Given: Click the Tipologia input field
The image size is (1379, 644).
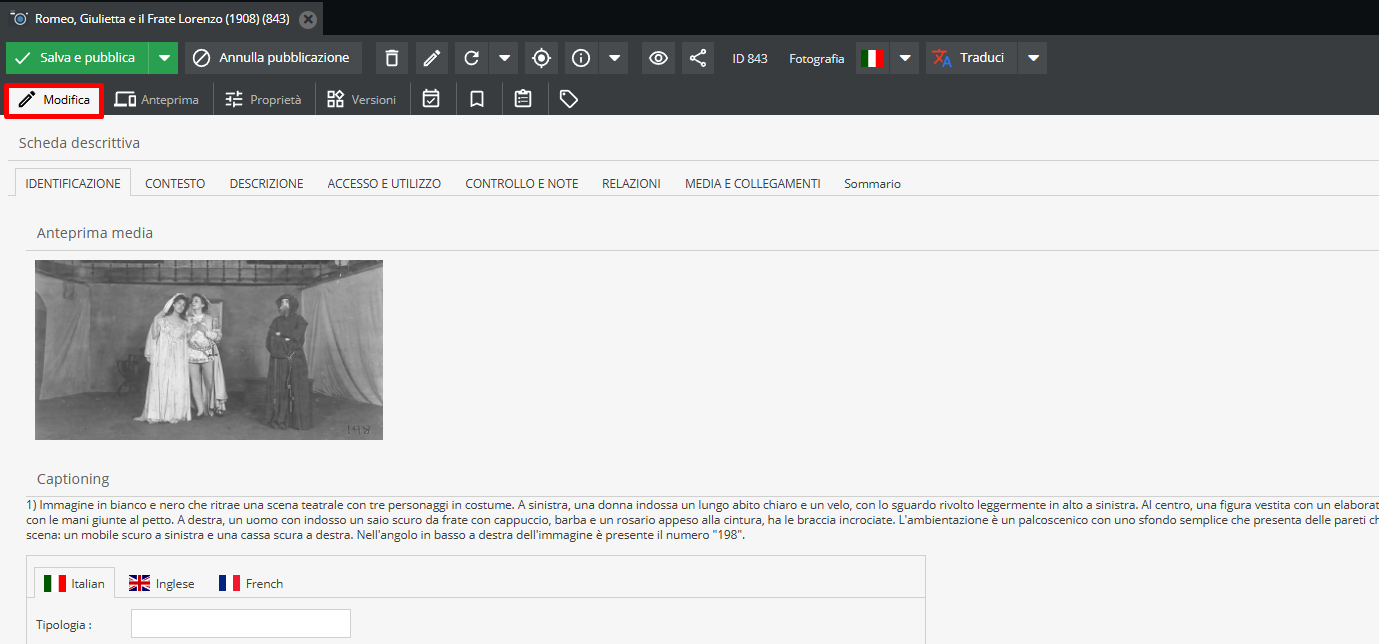Looking at the screenshot, I should pos(241,623).
